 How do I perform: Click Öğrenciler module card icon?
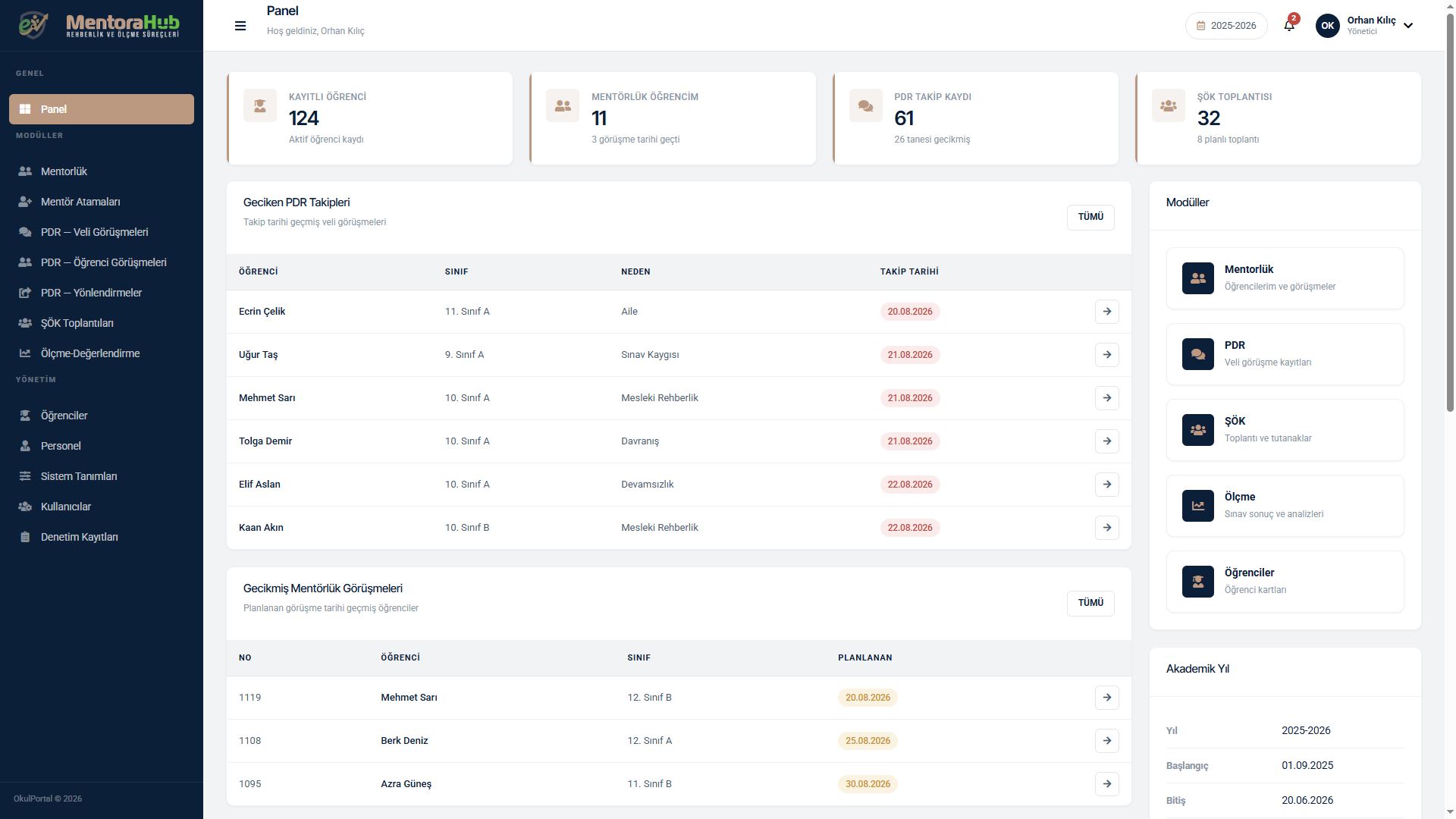coord(1198,582)
